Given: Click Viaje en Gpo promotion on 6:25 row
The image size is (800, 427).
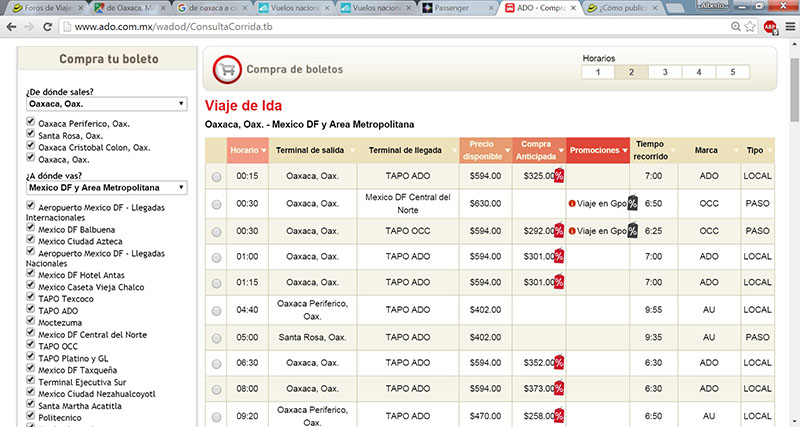Looking at the screenshot, I should tap(602, 231).
